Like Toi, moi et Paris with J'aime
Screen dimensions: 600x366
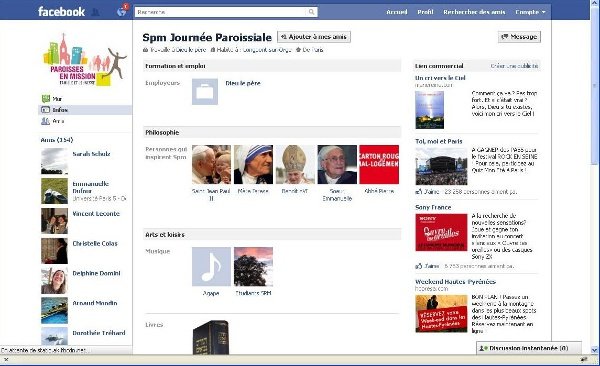click(x=431, y=191)
